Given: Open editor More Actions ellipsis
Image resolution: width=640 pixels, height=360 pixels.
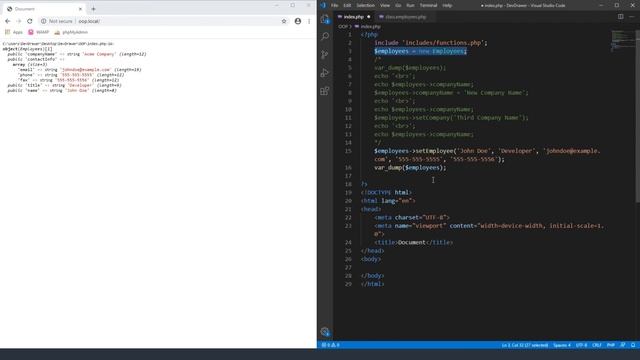Looking at the screenshot, I should click(632, 17).
